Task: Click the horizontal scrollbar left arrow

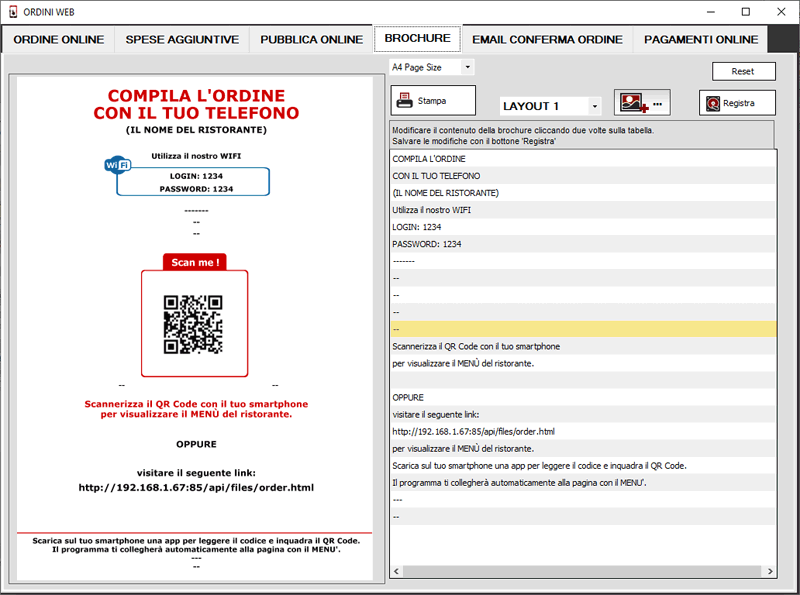Action: tap(396, 571)
